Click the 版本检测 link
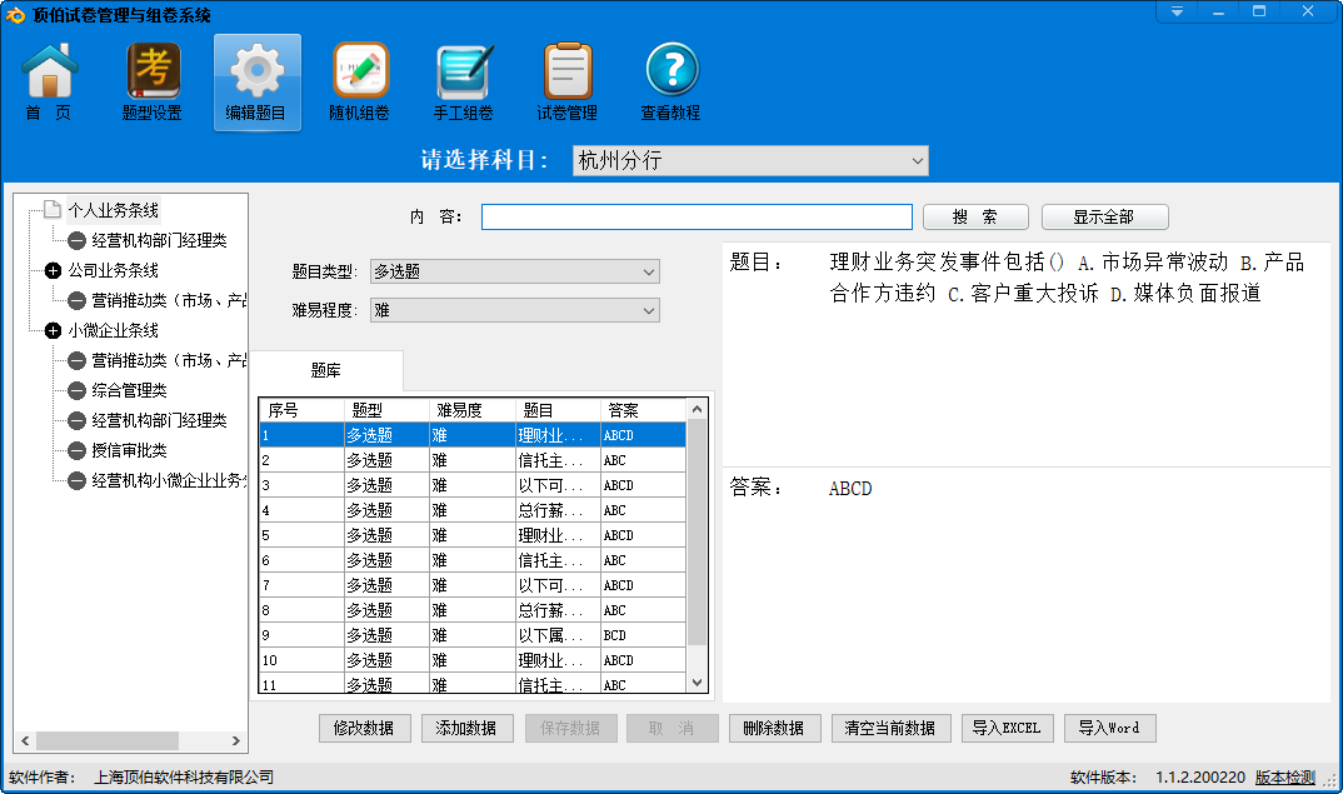 (x=1286, y=777)
